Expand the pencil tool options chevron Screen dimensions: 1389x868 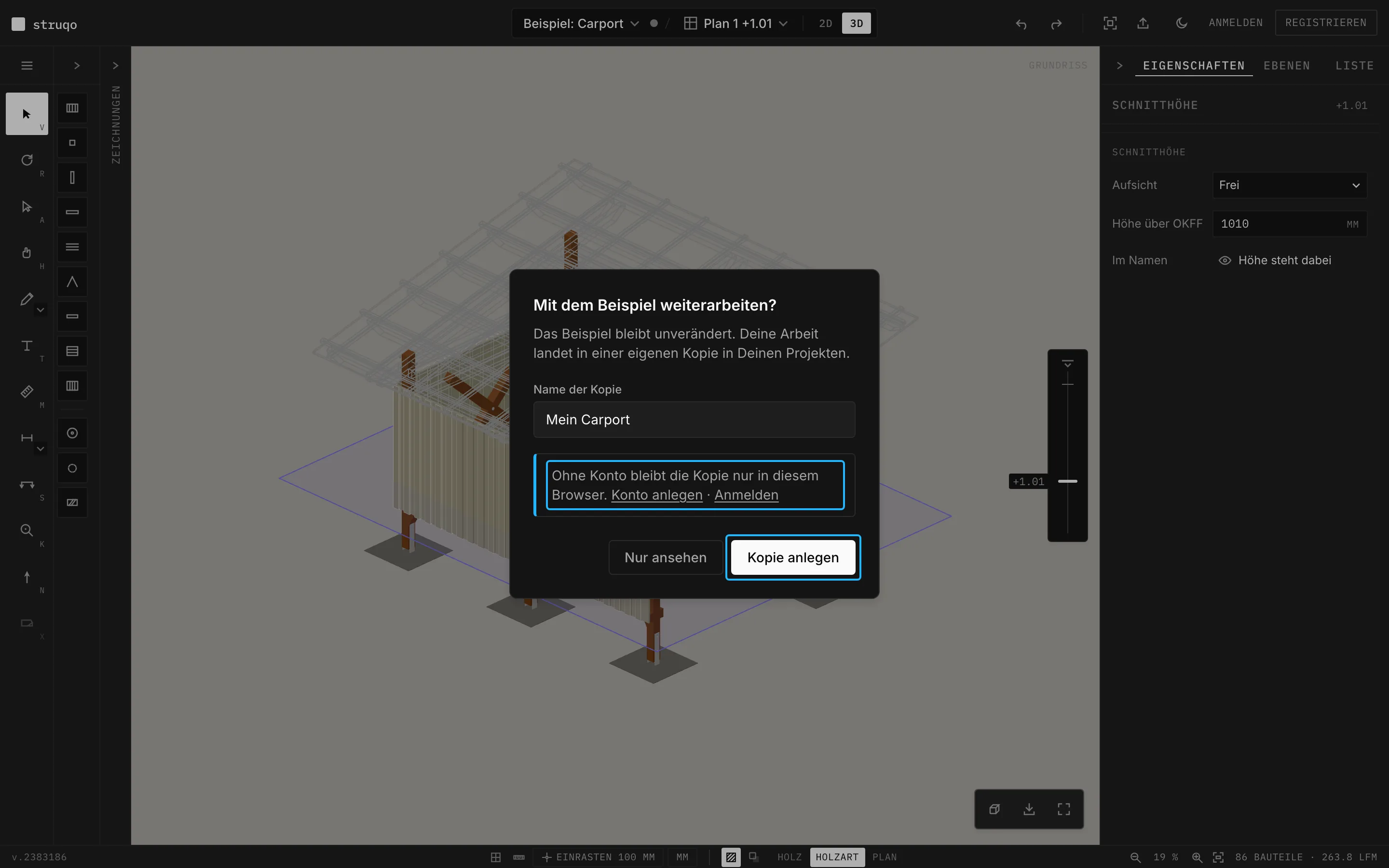pyautogui.click(x=40, y=310)
